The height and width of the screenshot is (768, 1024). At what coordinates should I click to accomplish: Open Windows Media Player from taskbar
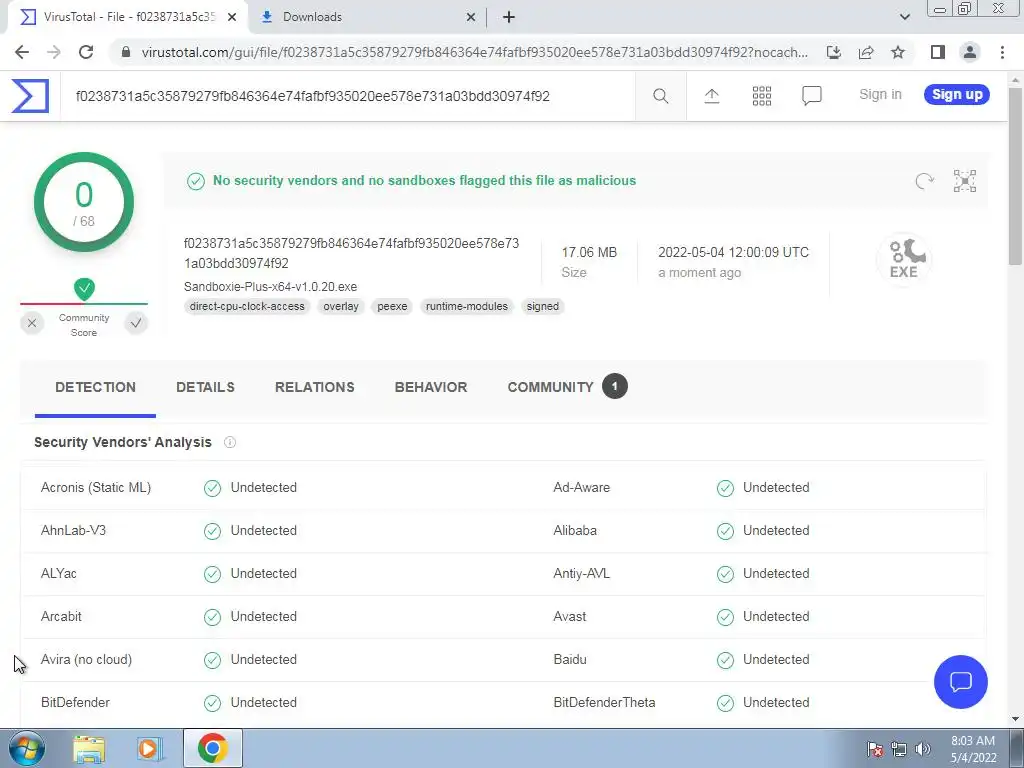(x=149, y=748)
